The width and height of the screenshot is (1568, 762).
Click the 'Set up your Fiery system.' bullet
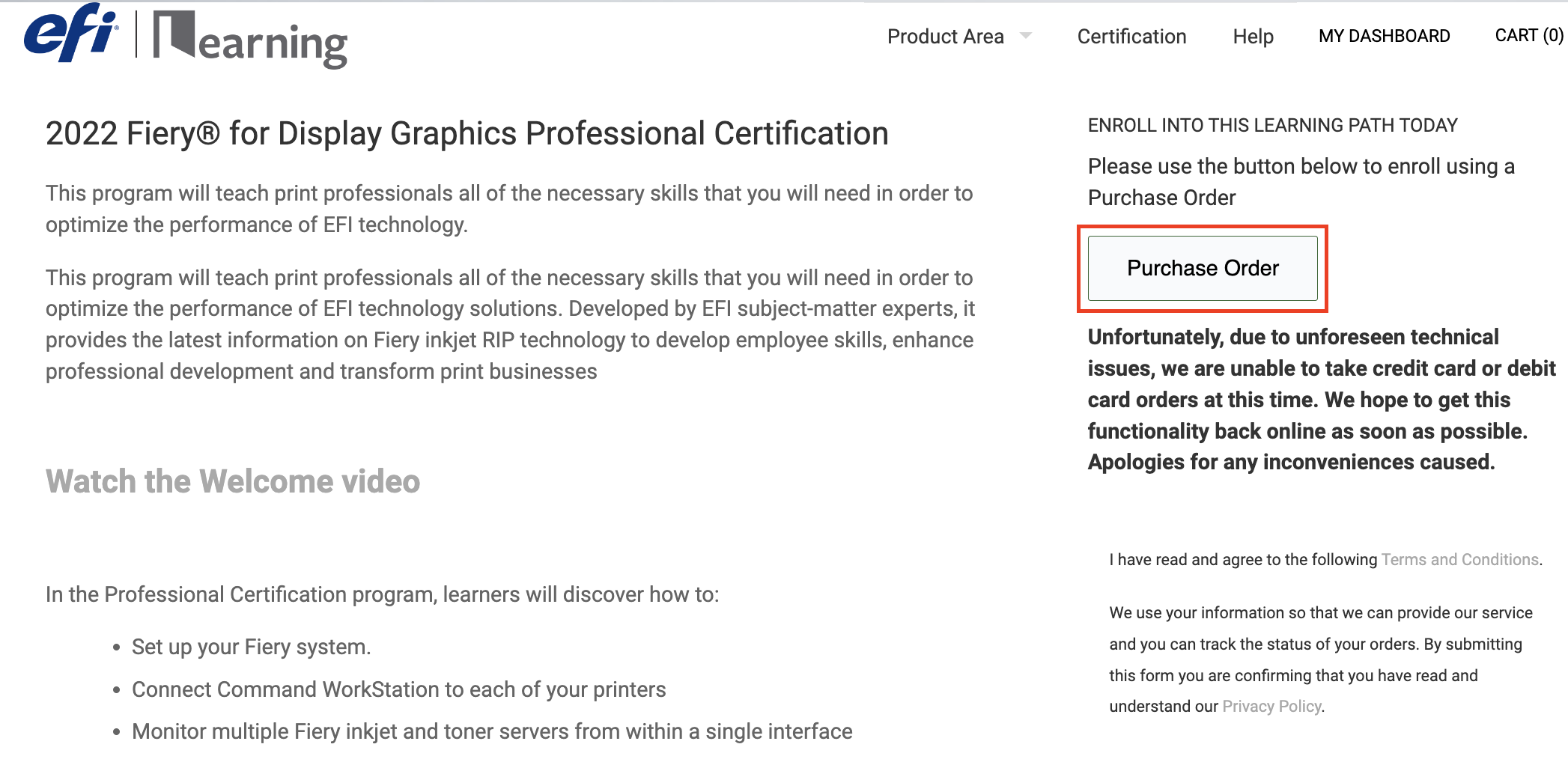[251, 647]
